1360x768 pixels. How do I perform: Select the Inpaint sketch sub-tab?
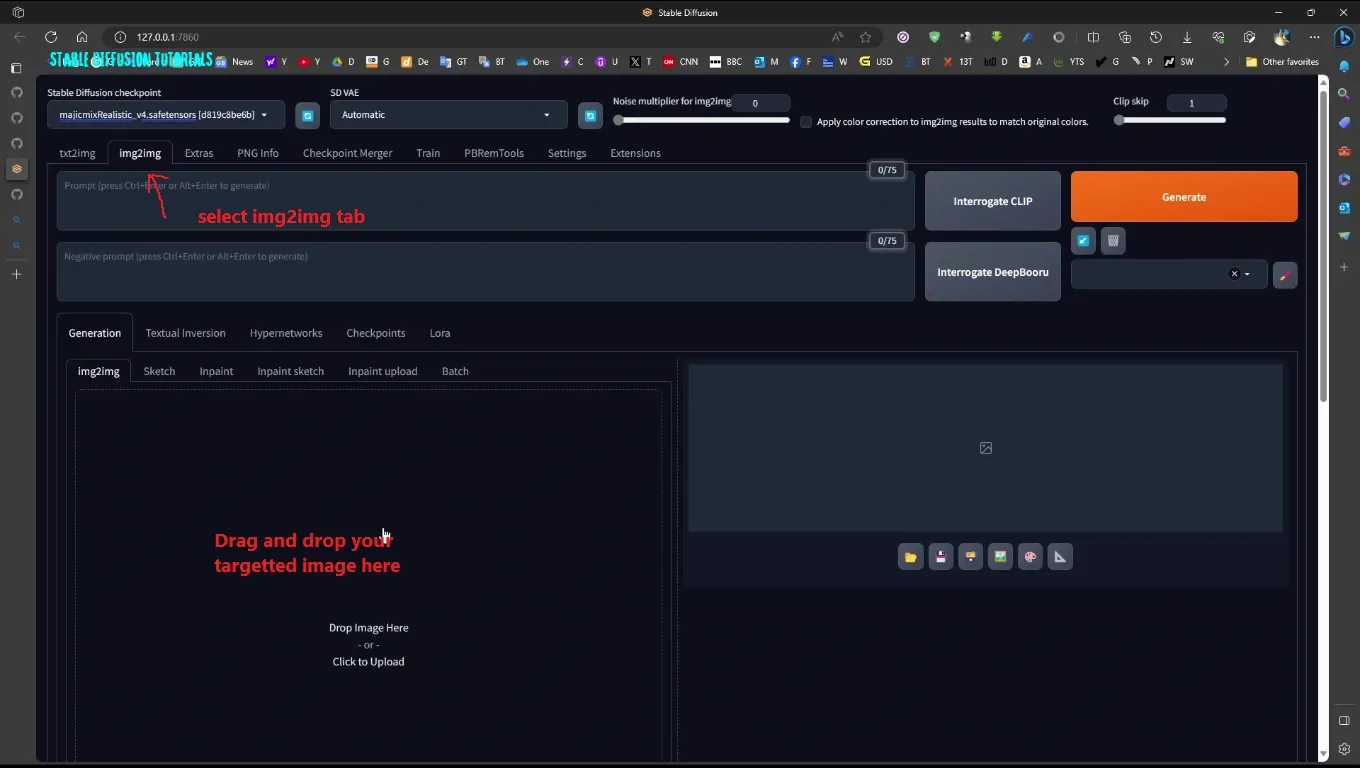(291, 371)
